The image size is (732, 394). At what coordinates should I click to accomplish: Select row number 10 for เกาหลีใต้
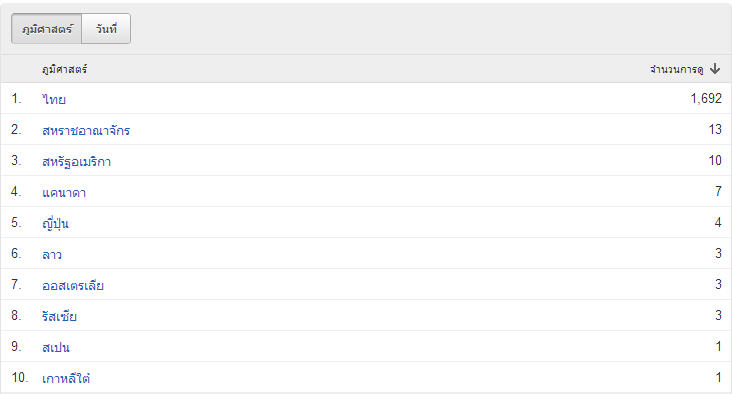pyautogui.click(x=20, y=377)
